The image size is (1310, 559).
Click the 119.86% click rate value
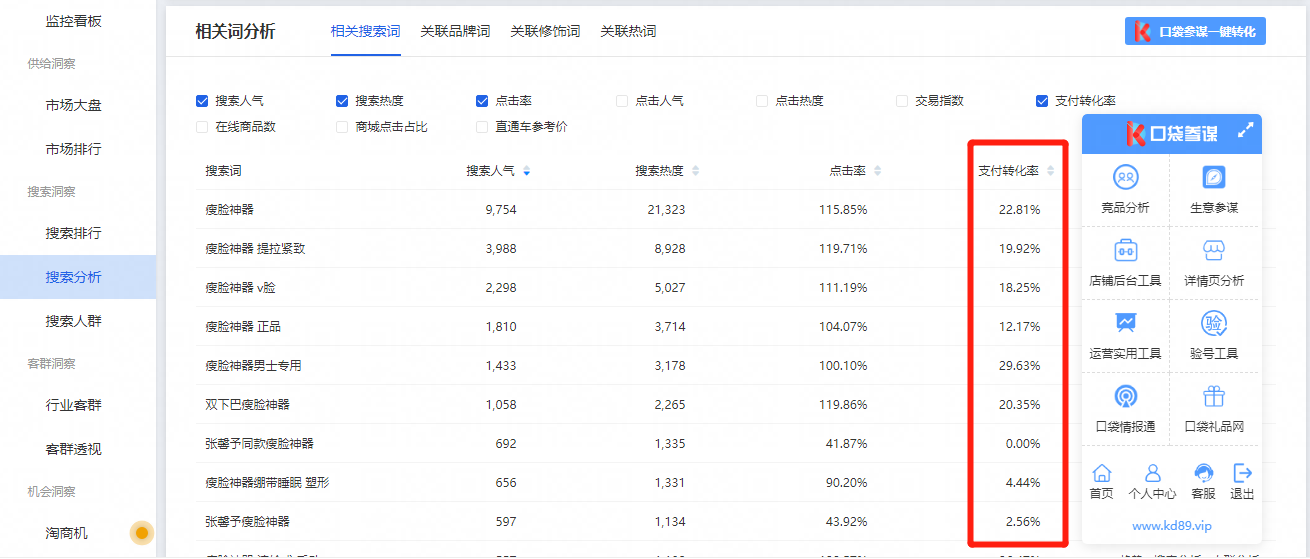point(843,405)
